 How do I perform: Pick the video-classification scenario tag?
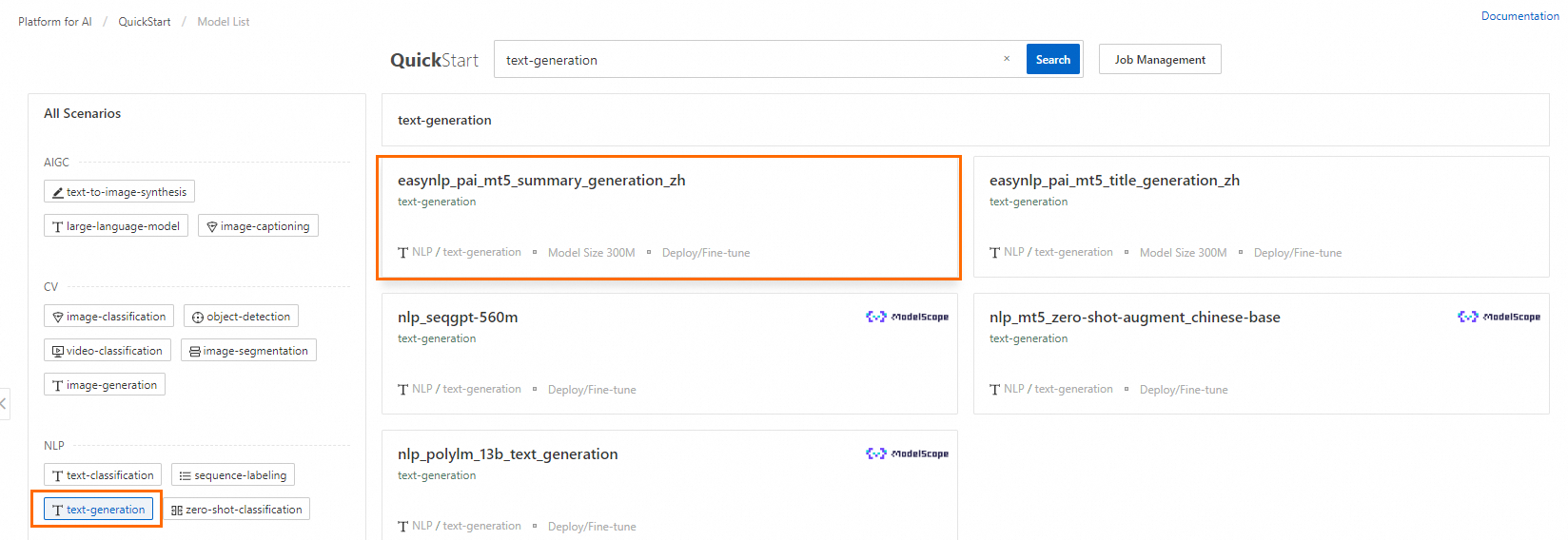[x=108, y=351]
